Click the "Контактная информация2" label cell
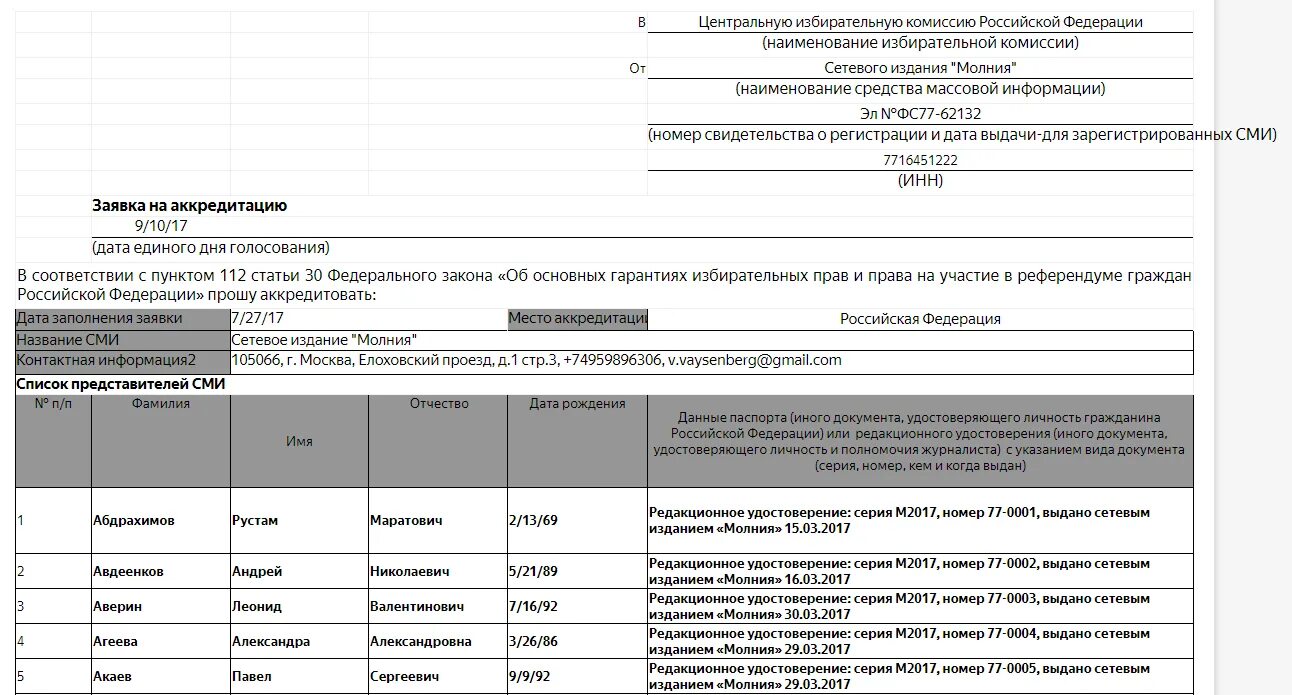This screenshot has height=695, width=1292. [123, 361]
